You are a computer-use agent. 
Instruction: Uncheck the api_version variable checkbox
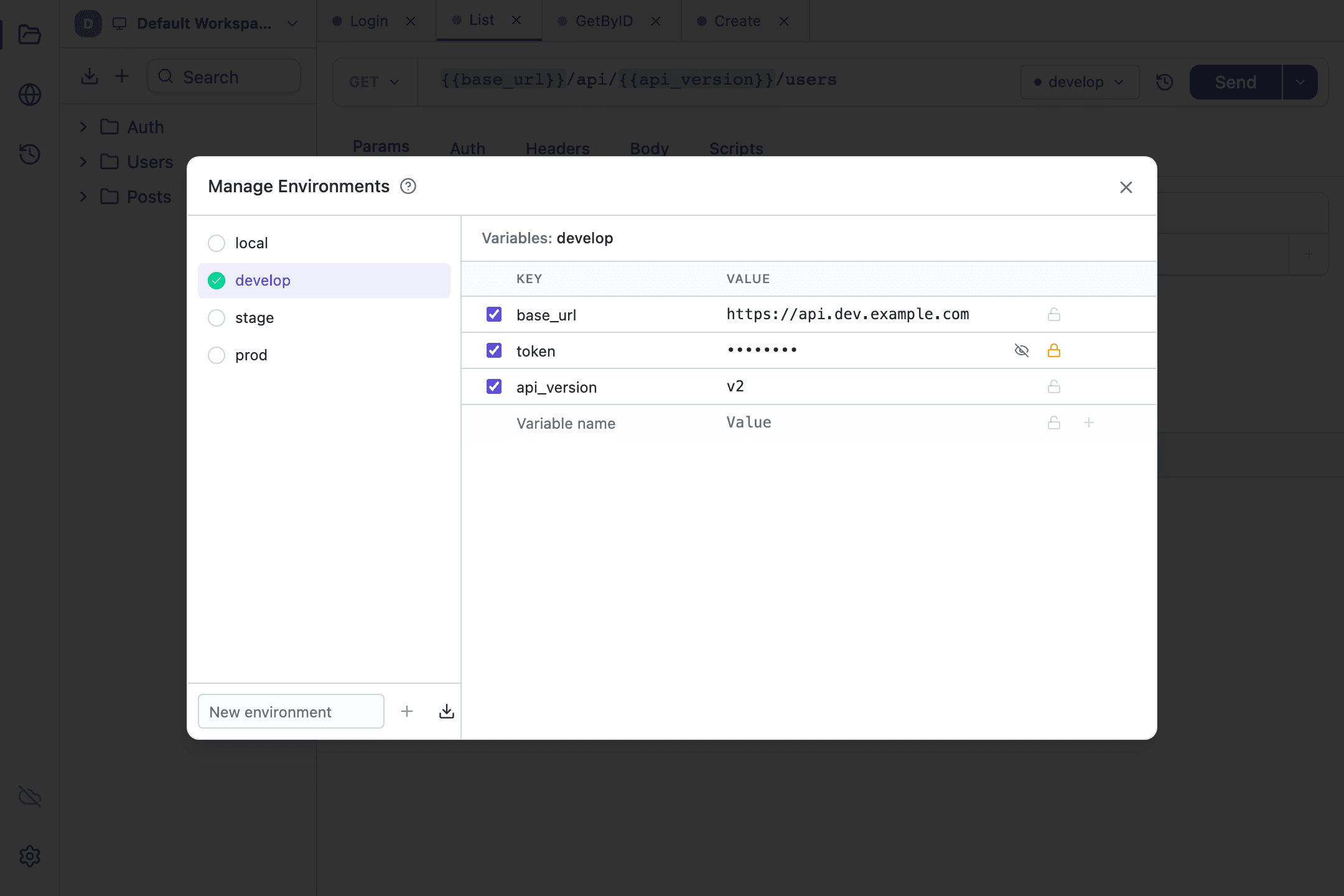494,386
